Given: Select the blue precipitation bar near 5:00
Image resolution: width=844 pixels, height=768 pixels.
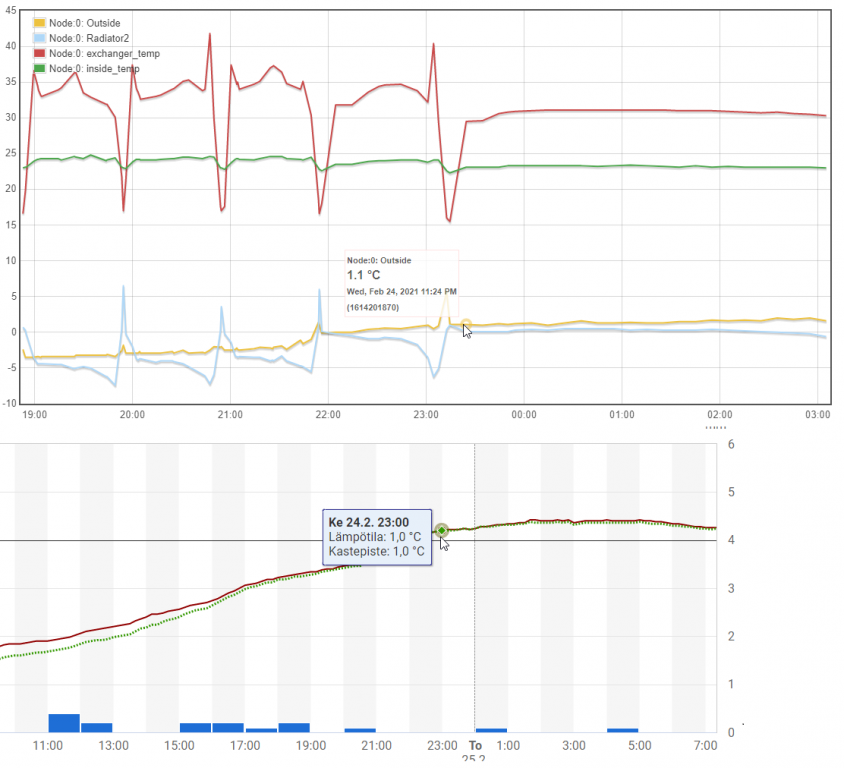Looking at the screenshot, I should (x=622, y=730).
